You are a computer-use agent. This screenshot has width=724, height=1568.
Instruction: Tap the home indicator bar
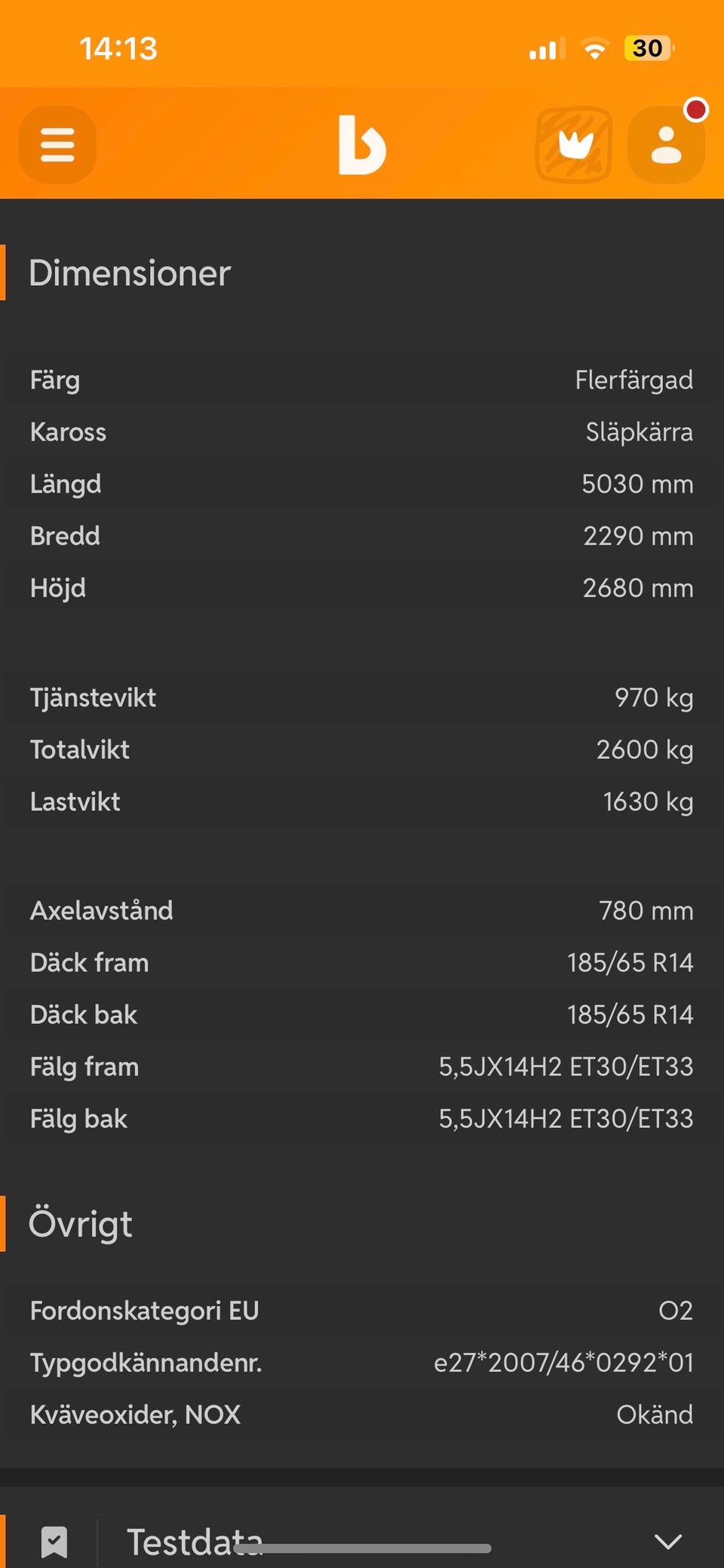tap(362, 1549)
